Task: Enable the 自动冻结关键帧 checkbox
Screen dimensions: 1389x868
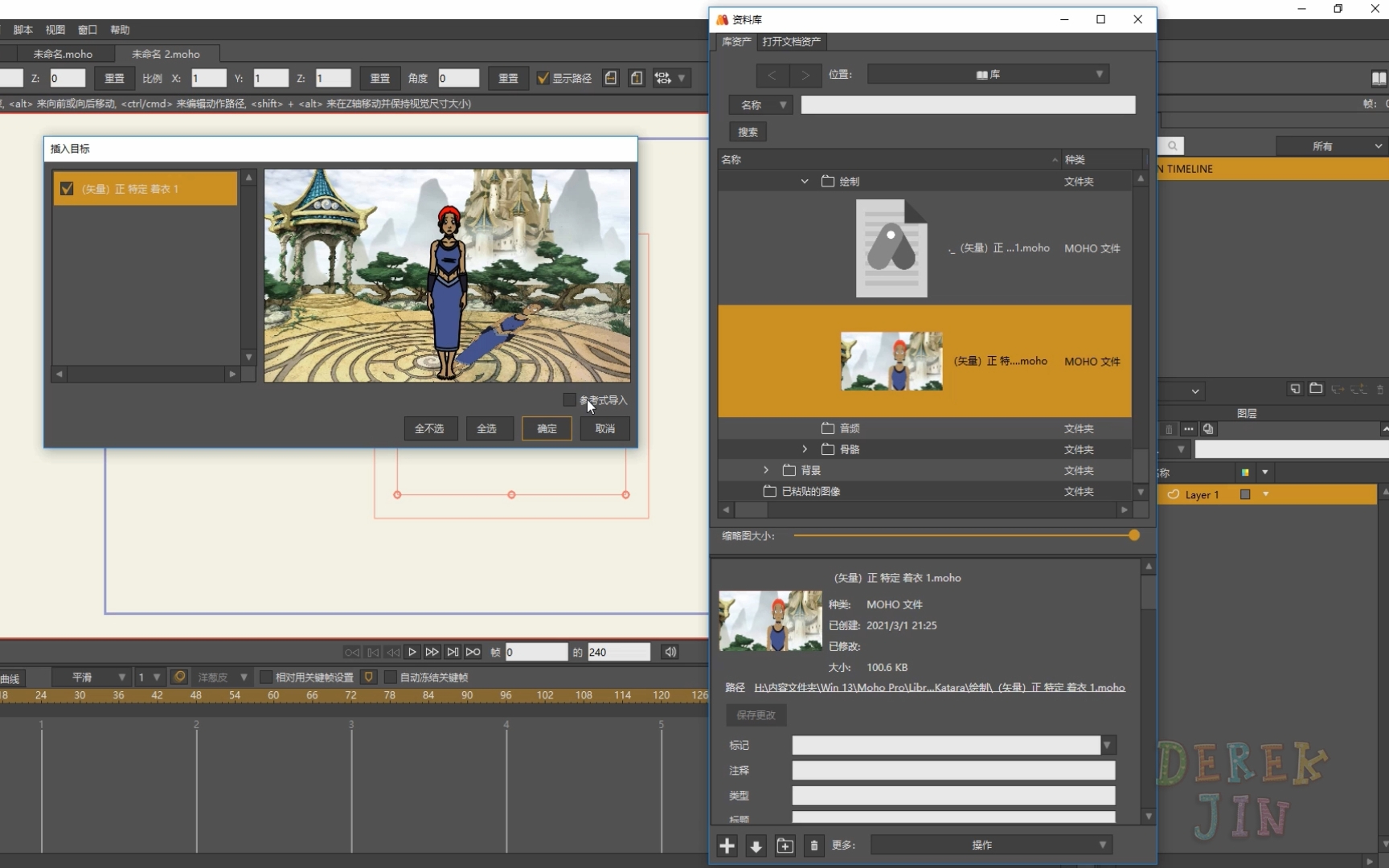Action: 391,678
